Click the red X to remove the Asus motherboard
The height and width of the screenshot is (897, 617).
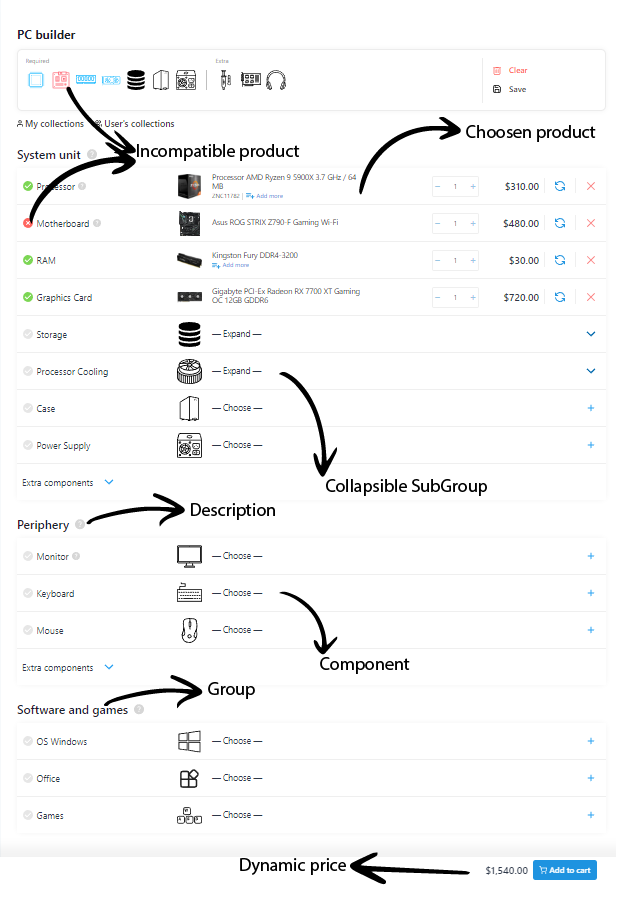591,223
